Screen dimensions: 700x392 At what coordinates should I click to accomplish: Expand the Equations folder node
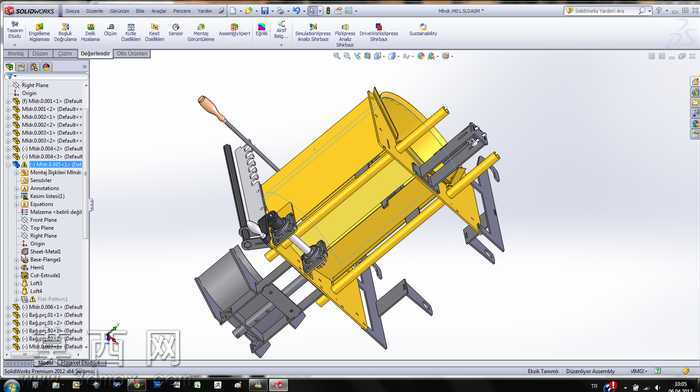[17, 204]
